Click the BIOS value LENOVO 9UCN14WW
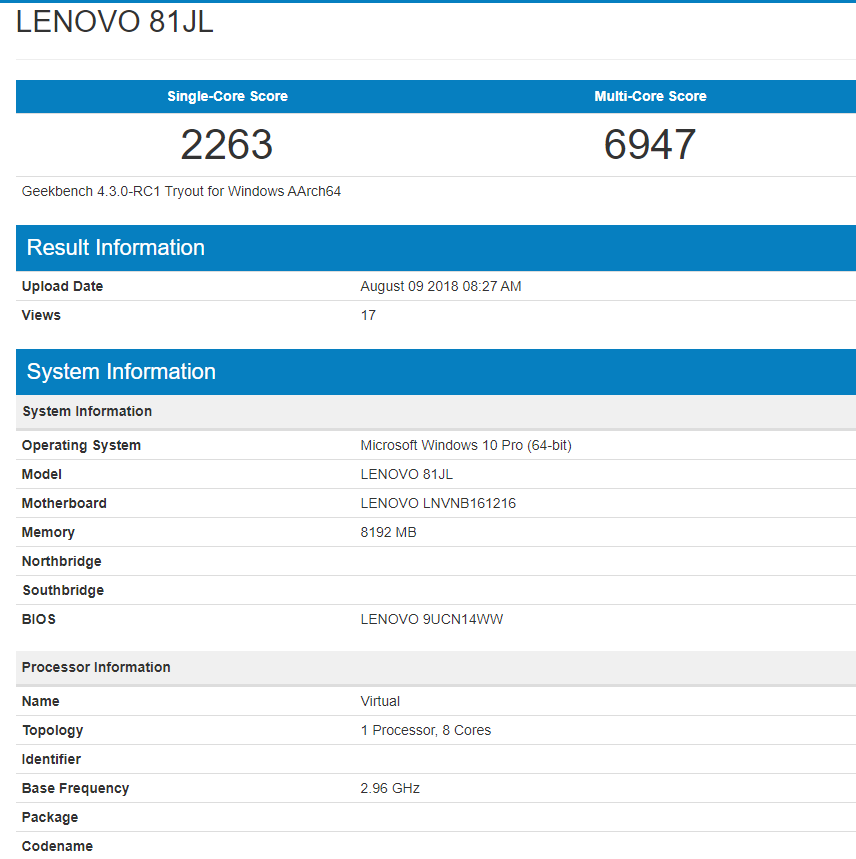Viewport: 856px width, 859px height. (x=431, y=619)
